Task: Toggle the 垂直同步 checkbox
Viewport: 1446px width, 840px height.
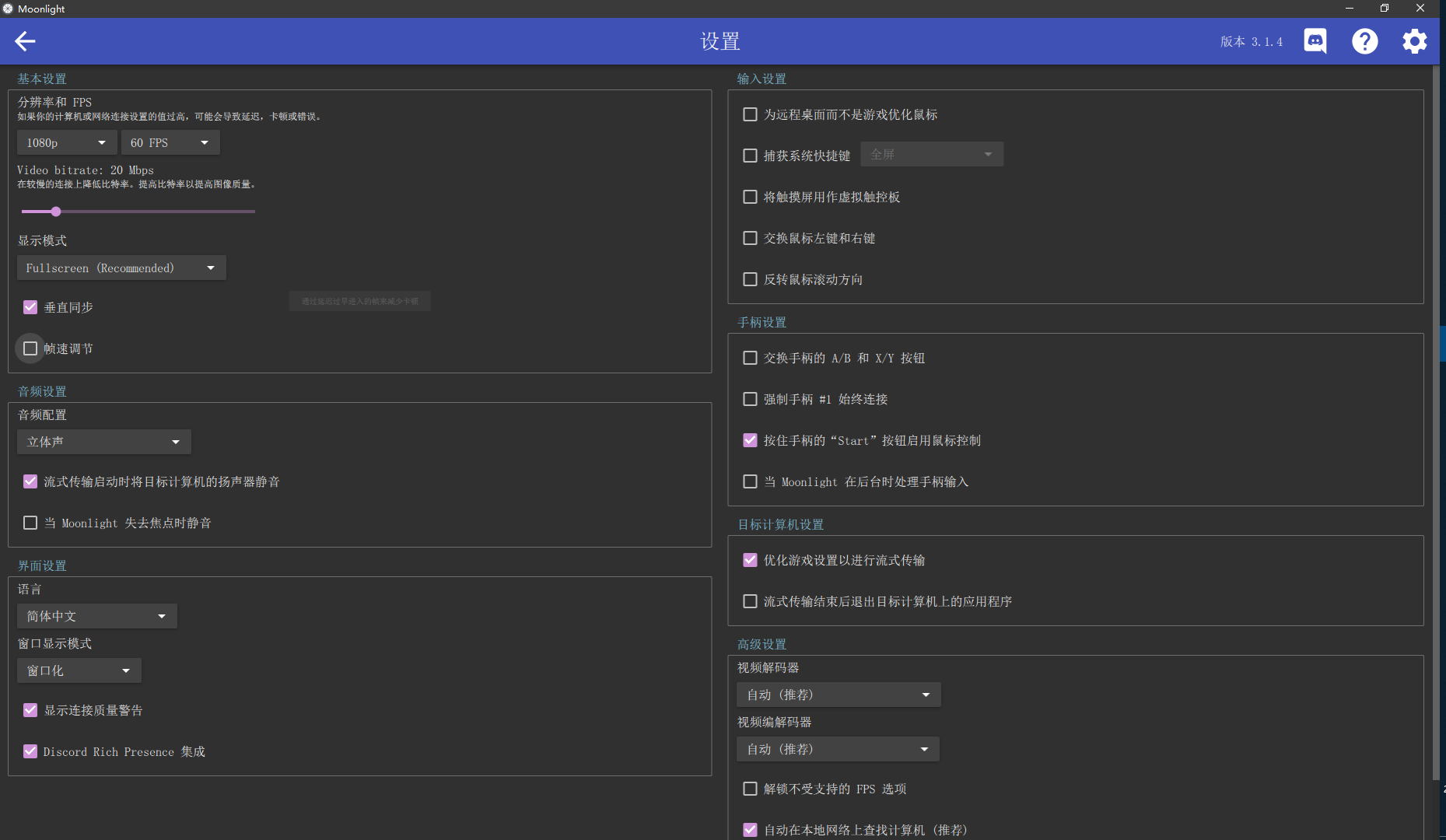Action: 30,307
